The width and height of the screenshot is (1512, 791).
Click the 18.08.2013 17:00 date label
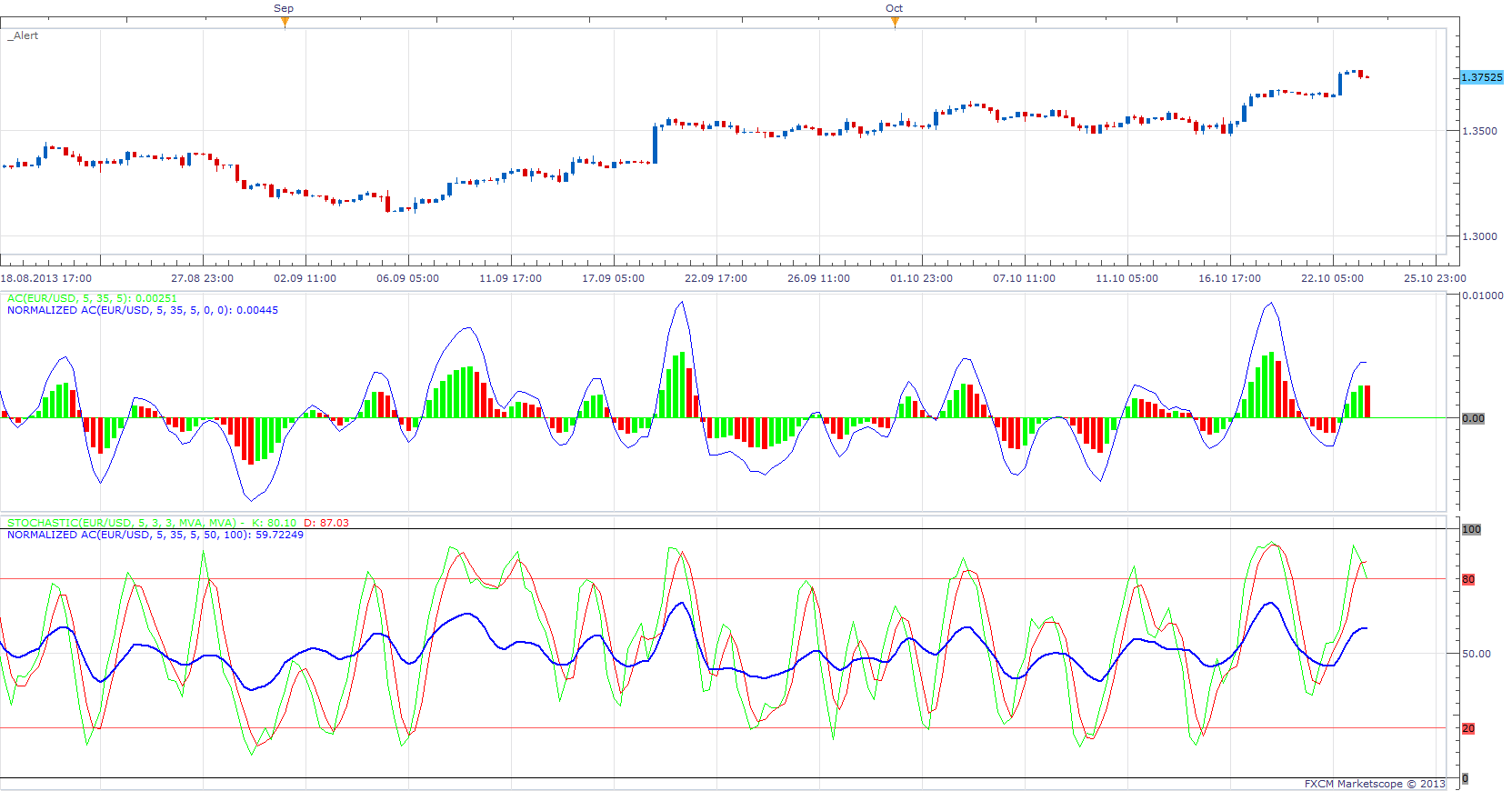point(46,278)
